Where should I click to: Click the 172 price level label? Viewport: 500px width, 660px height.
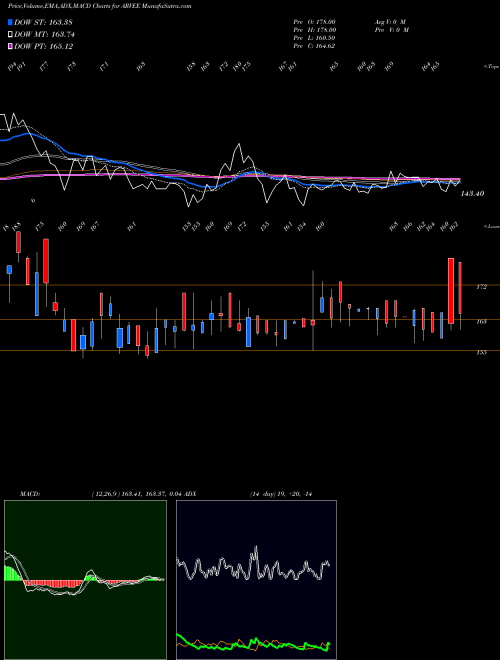[481, 287]
